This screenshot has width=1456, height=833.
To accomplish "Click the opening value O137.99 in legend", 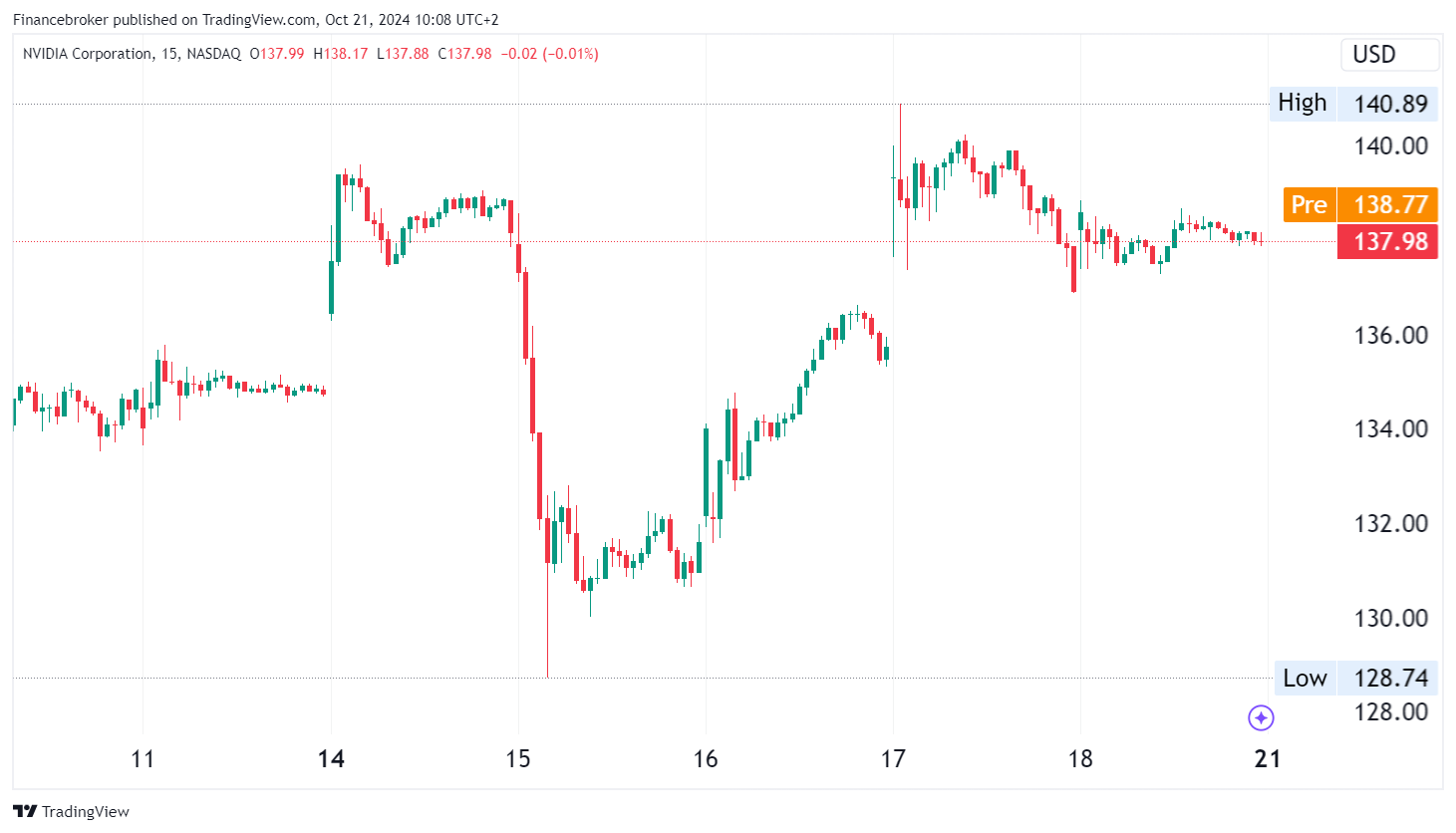I will click(277, 54).
